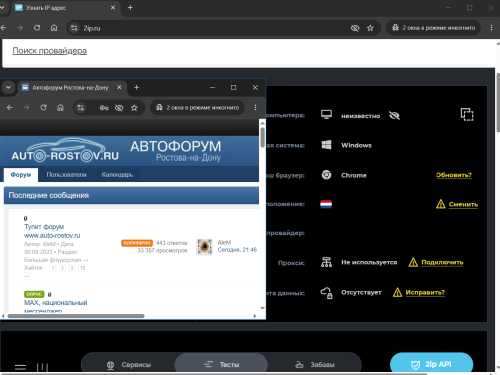Click the hidden-eye icon next to 'неизвестно'
The image size is (500, 375).
point(394,116)
